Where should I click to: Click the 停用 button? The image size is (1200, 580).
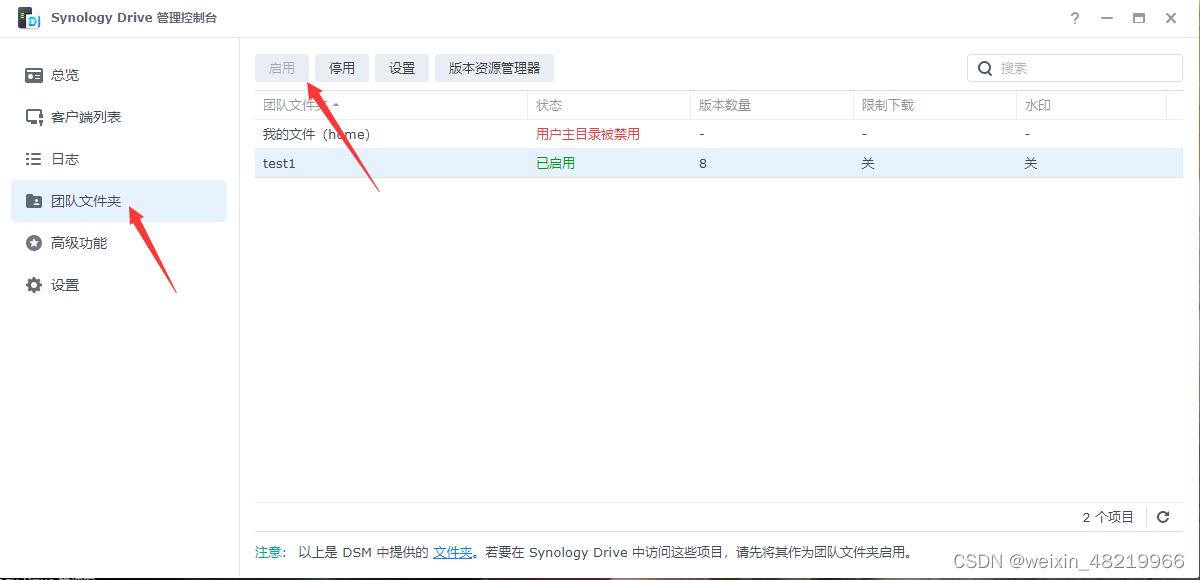(x=342, y=68)
